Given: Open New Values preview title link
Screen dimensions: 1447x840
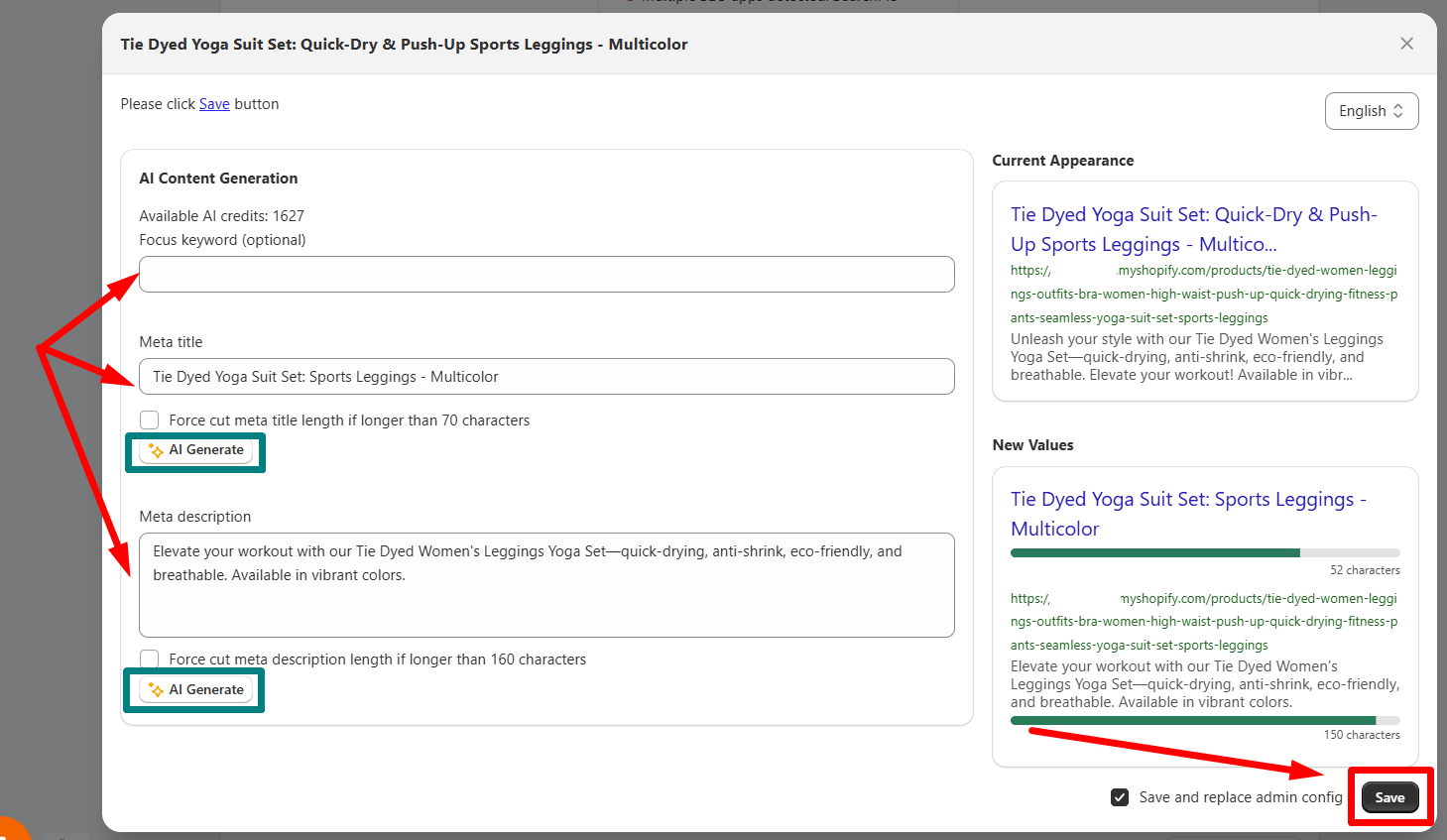Looking at the screenshot, I should [x=1188, y=514].
